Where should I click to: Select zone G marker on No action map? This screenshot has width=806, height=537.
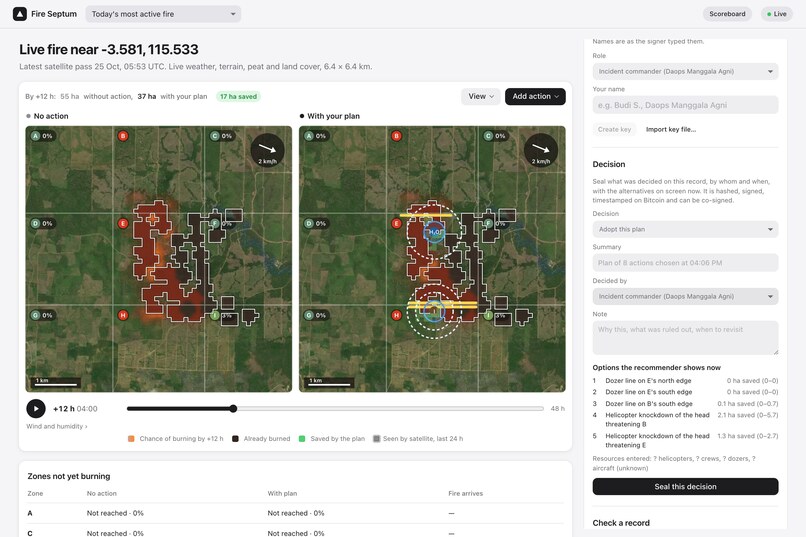(35, 315)
